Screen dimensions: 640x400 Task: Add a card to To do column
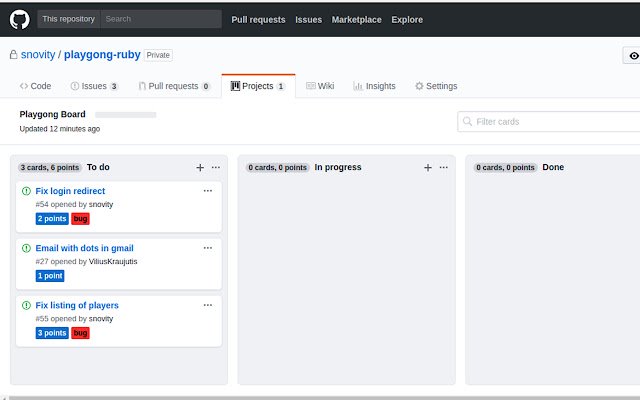(x=200, y=167)
